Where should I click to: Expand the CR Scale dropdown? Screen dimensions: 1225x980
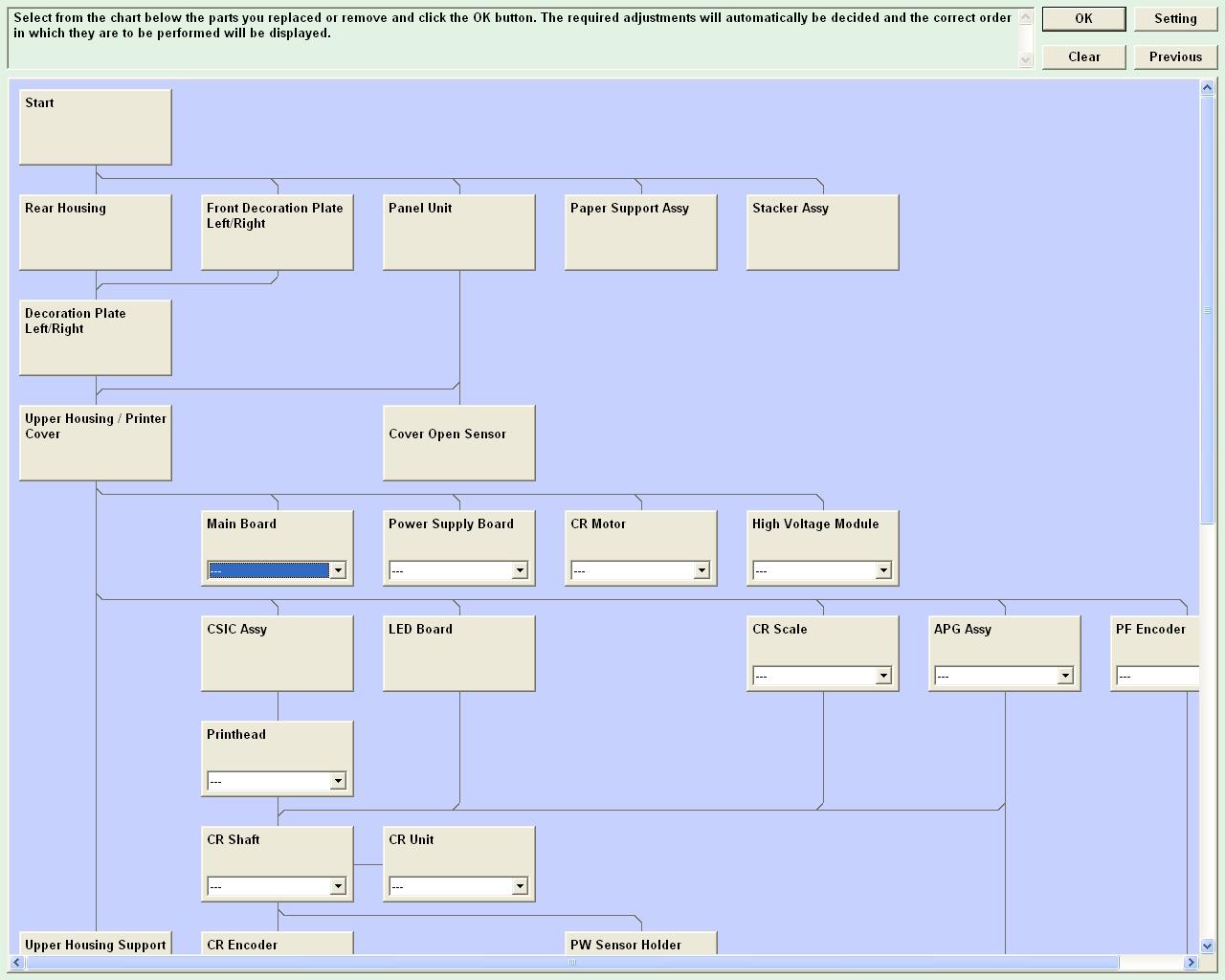coord(882,676)
